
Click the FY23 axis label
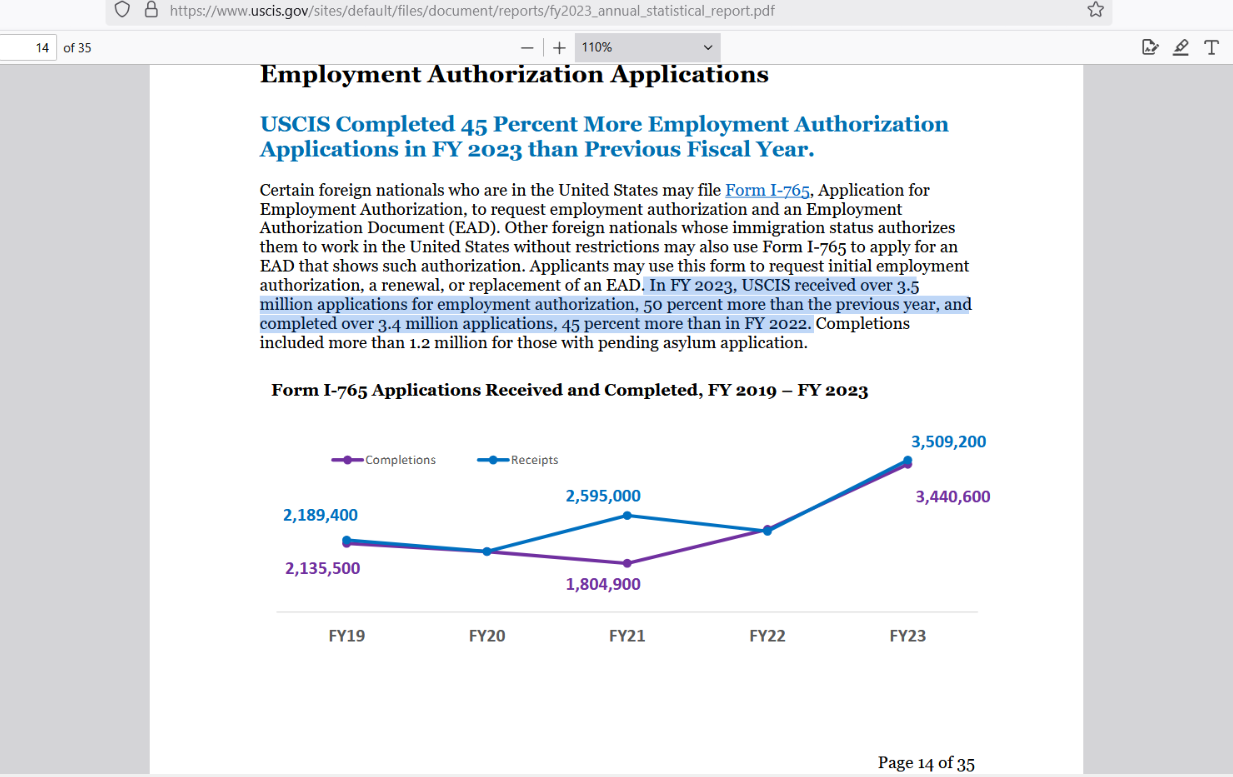908,636
